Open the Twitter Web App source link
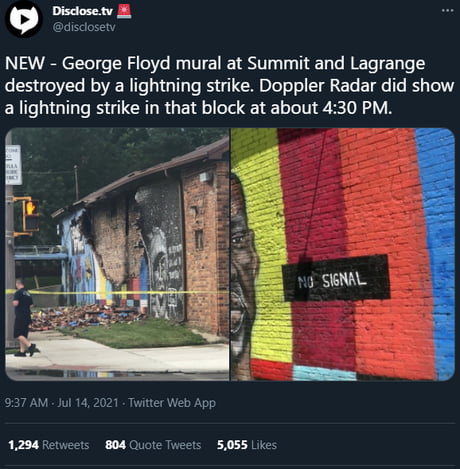 coord(172,403)
